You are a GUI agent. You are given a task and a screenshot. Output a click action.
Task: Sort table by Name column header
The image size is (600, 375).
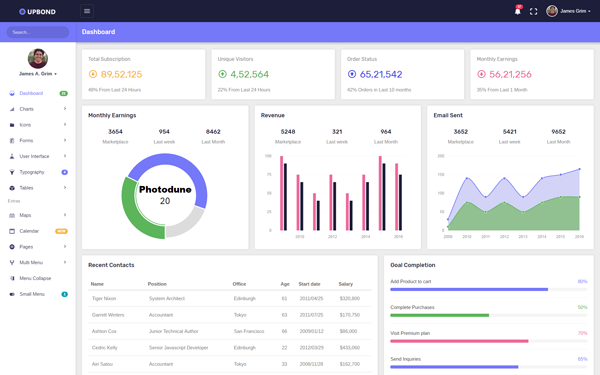coord(97,284)
